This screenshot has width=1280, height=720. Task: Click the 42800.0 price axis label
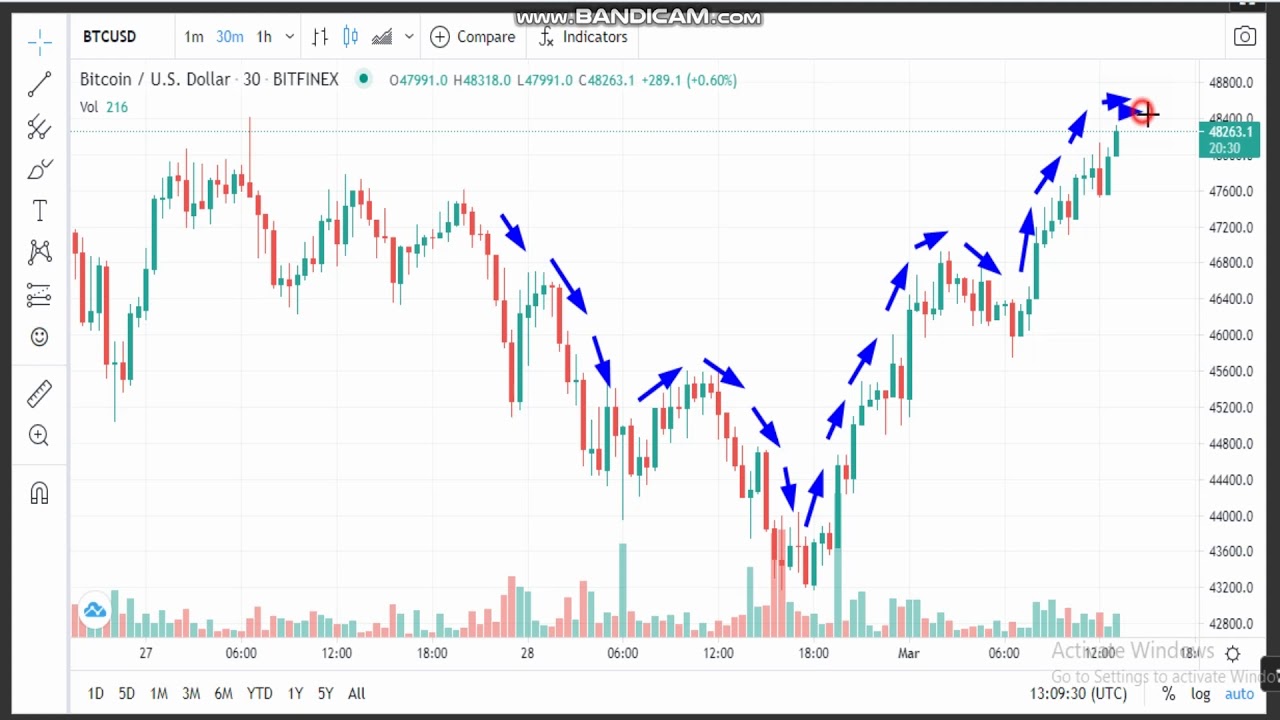1230,624
